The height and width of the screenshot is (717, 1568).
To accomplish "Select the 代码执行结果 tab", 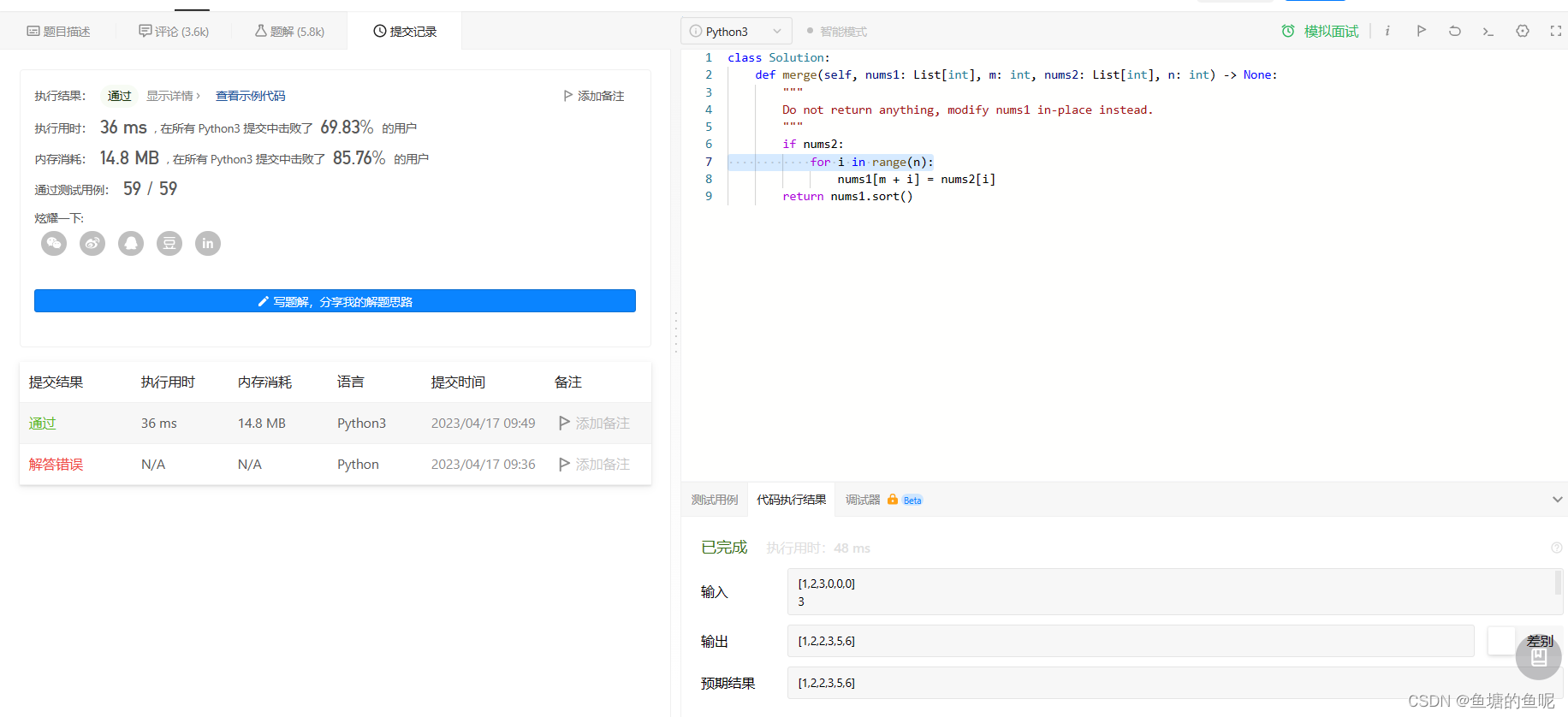I will click(792, 500).
